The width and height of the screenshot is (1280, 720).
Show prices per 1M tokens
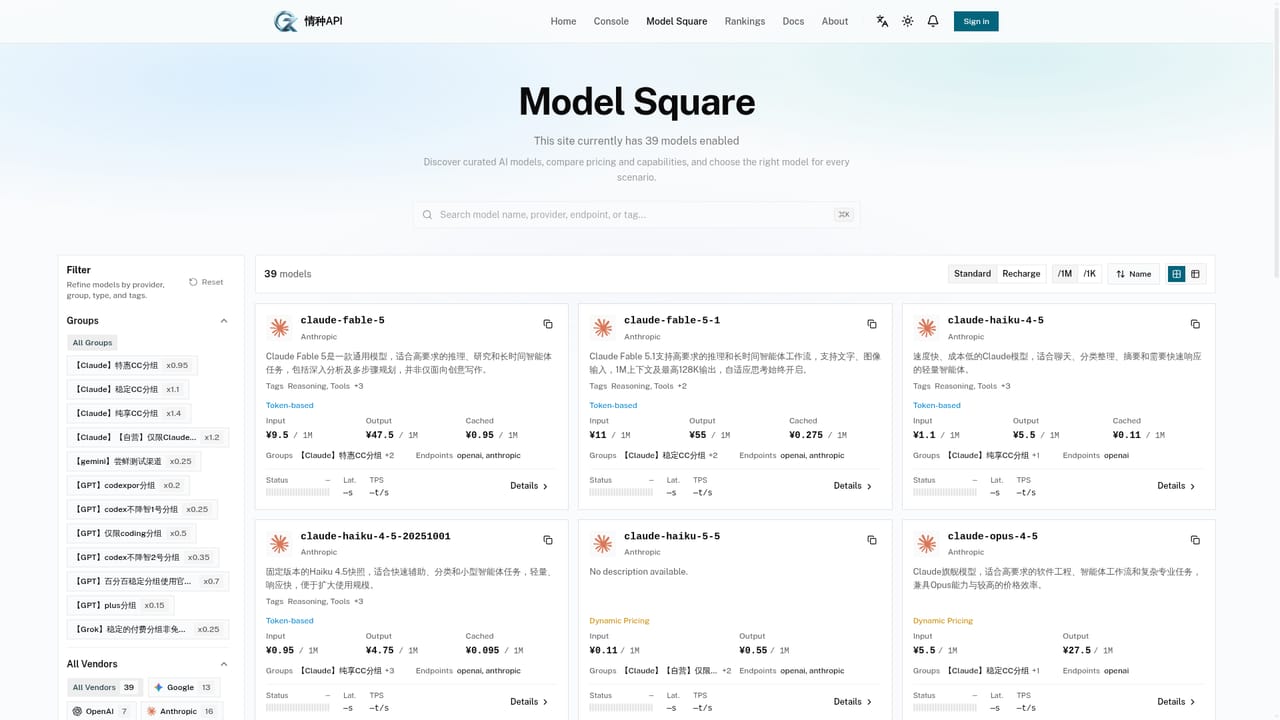pos(1065,274)
